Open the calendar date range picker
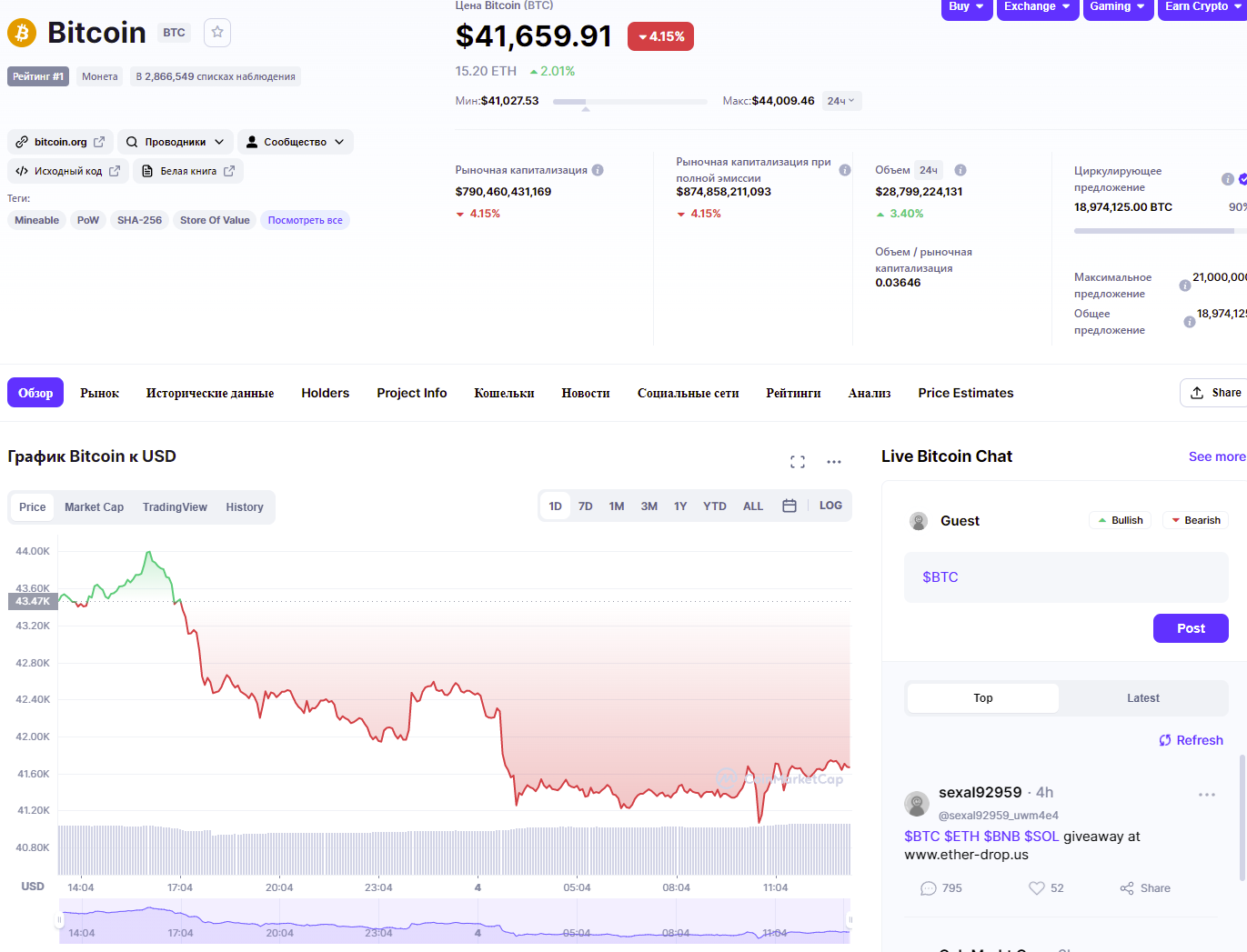The height and width of the screenshot is (952, 1247). click(x=789, y=506)
